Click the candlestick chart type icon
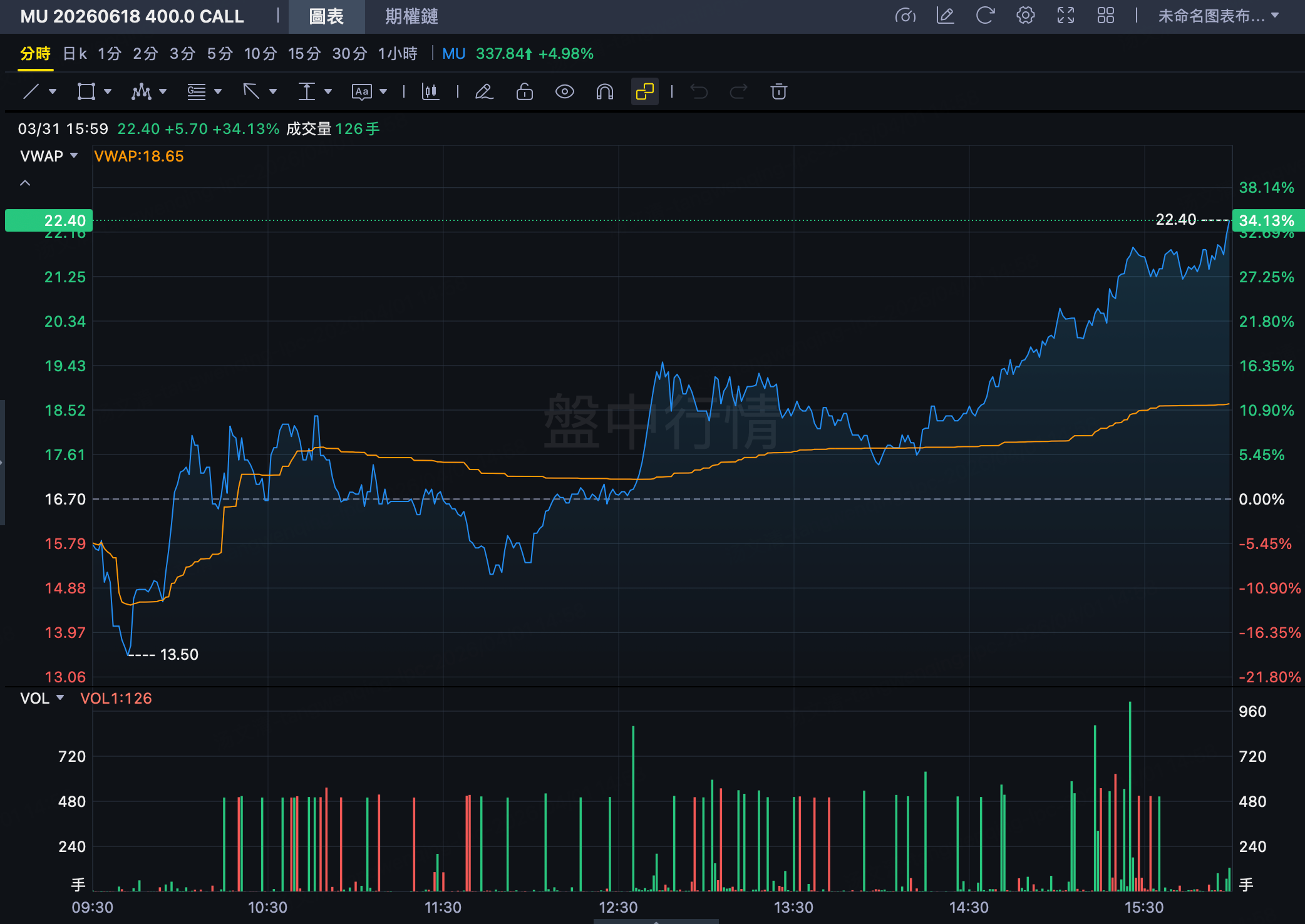This screenshot has height=924, width=1305. [x=430, y=92]
